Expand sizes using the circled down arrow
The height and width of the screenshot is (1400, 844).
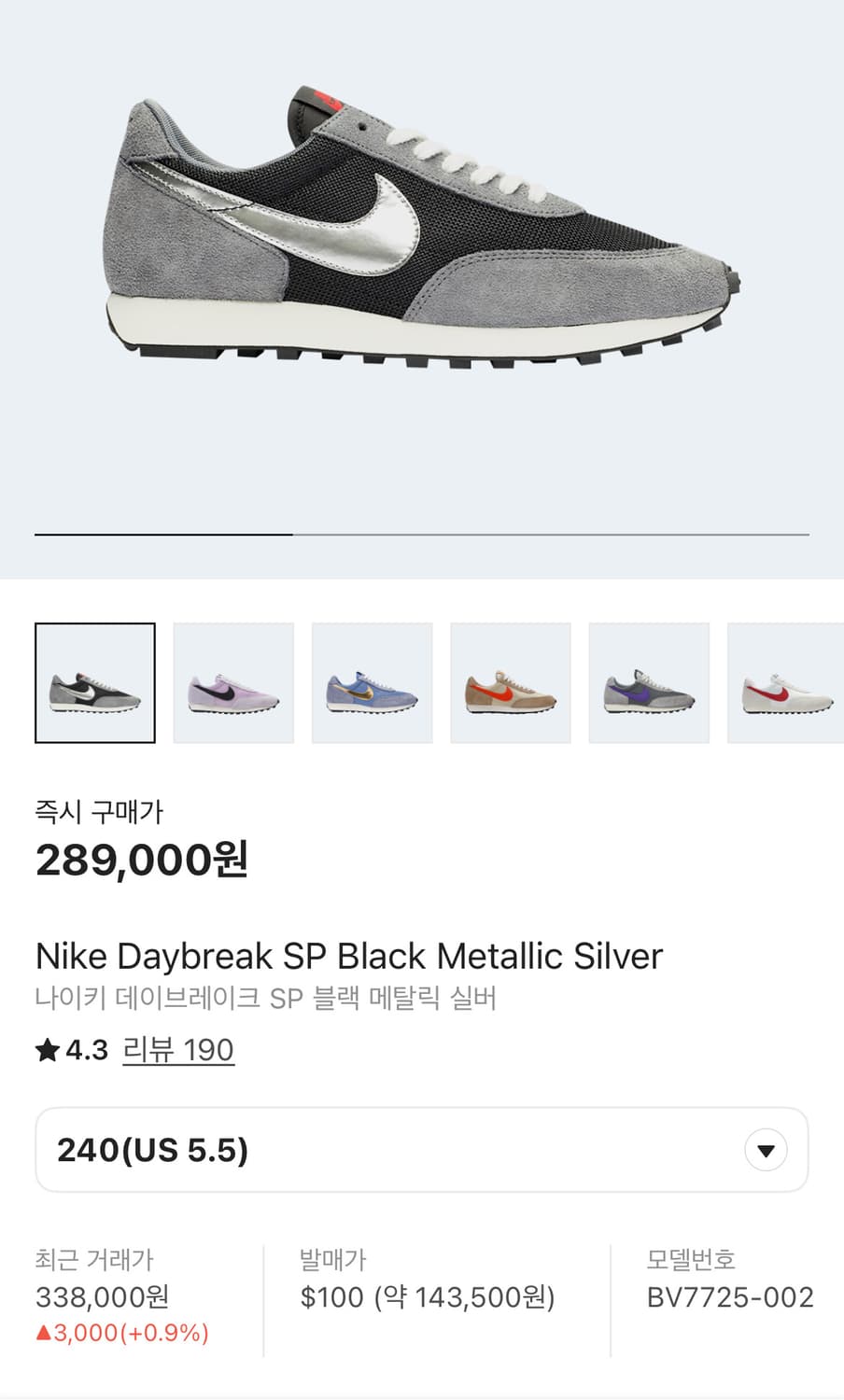766,1151
